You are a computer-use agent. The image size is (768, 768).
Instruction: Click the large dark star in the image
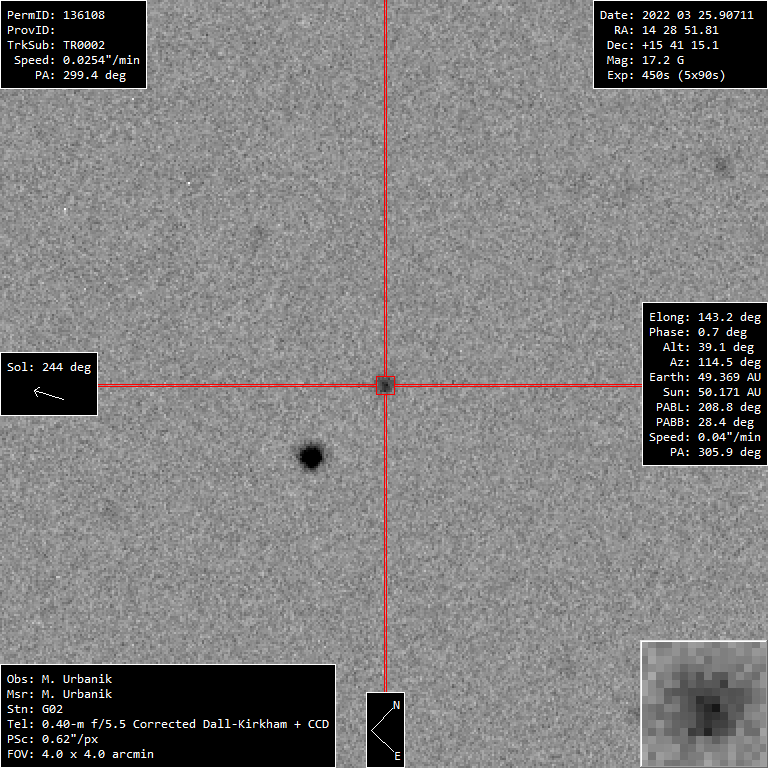[311, 457]
